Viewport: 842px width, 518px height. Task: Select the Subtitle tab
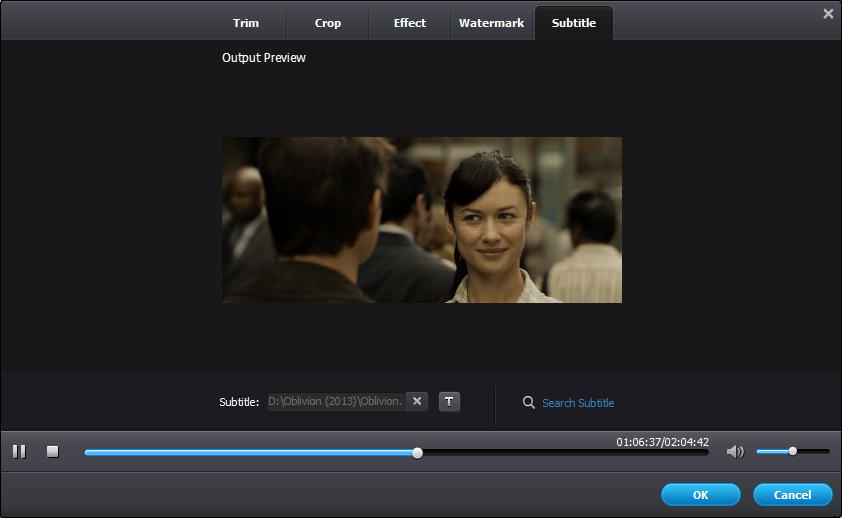pos(574,23)
